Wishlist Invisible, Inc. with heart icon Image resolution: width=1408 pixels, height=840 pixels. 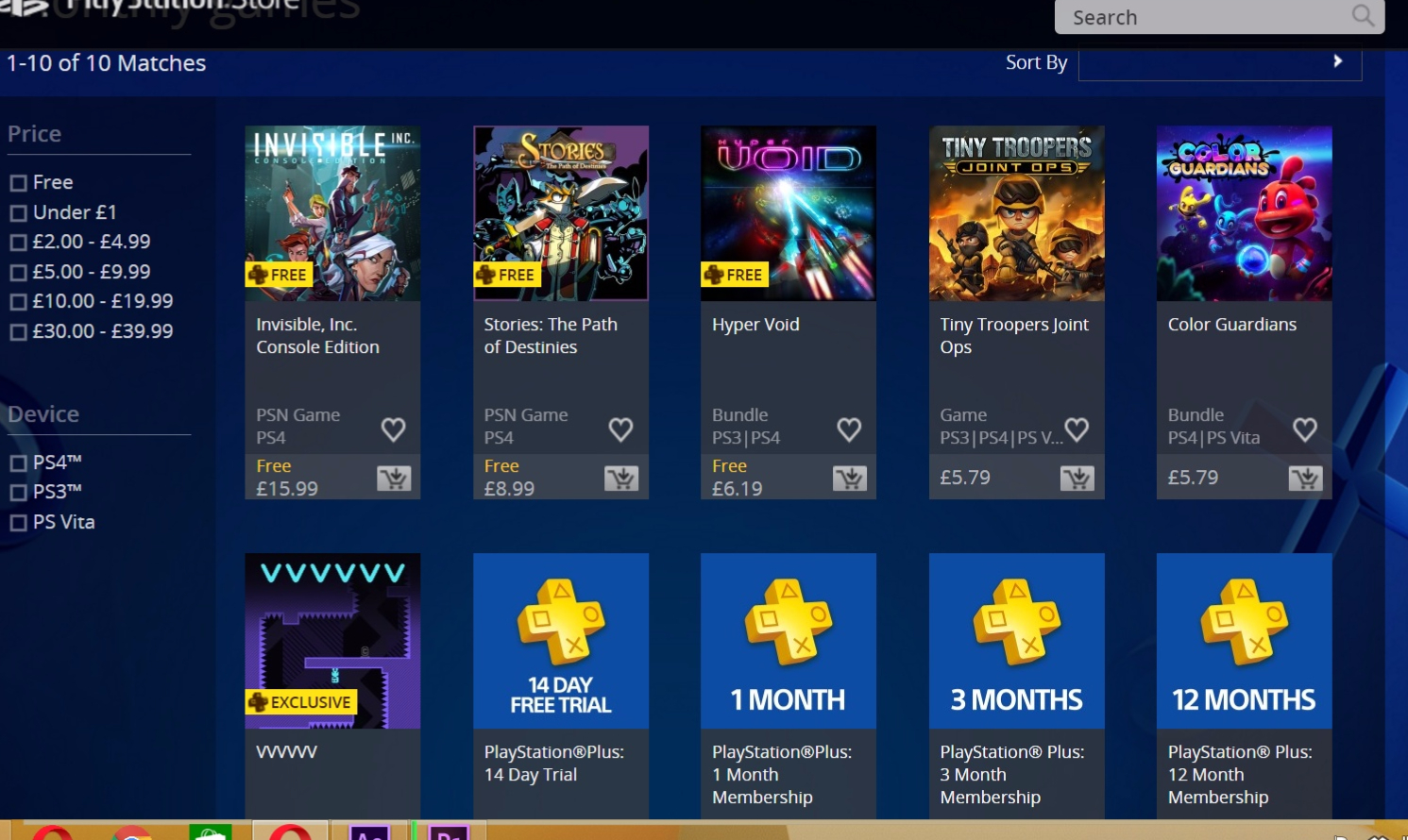pos(394,430)
